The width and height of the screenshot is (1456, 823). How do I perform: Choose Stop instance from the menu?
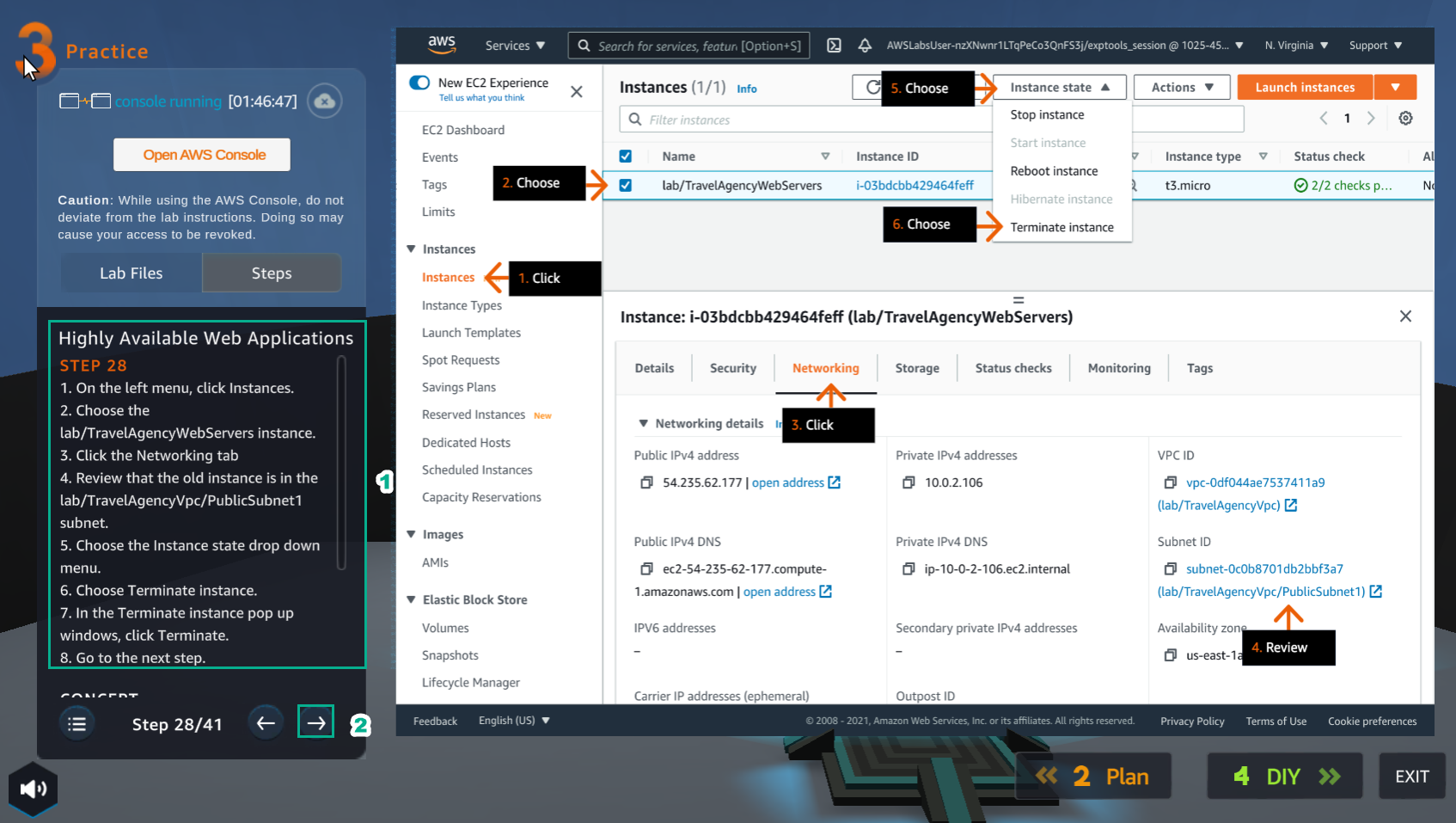1047,115
